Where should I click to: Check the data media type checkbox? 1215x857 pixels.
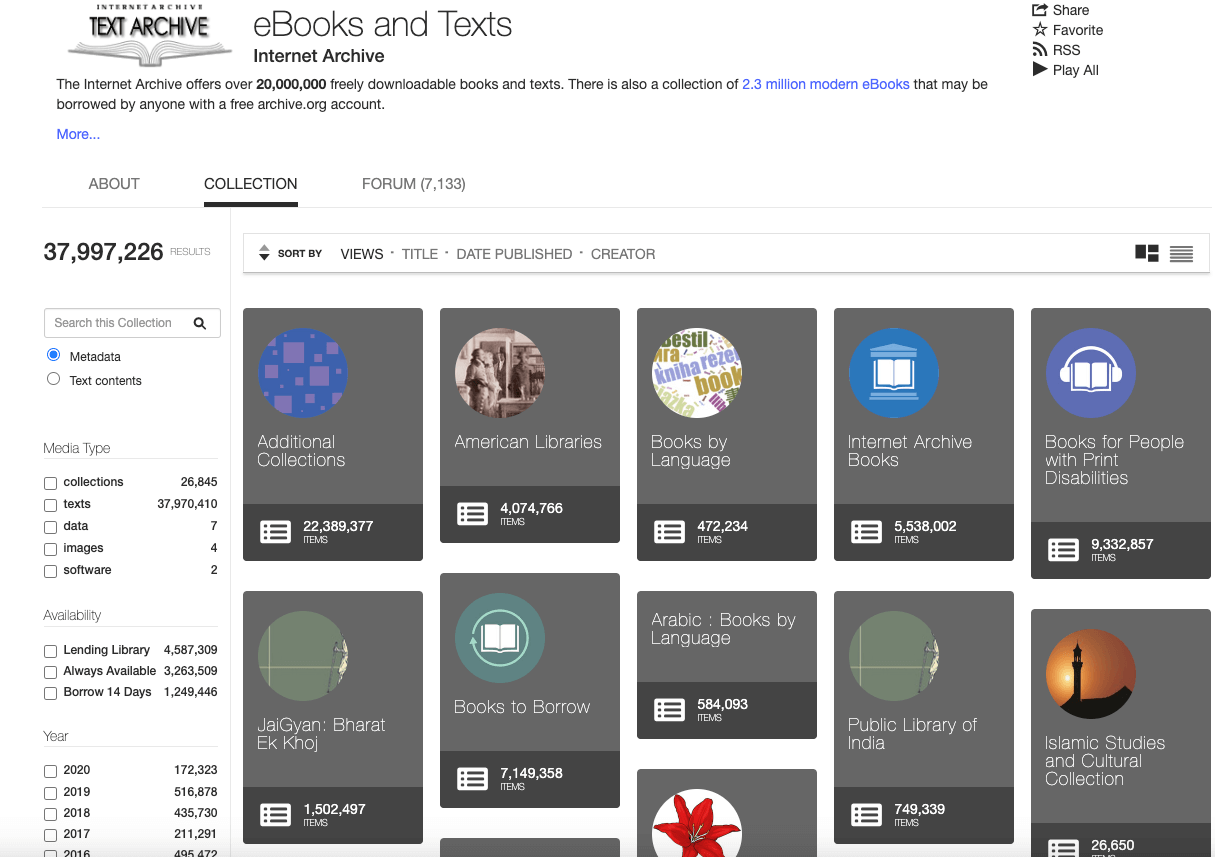(x=51, y=527)
